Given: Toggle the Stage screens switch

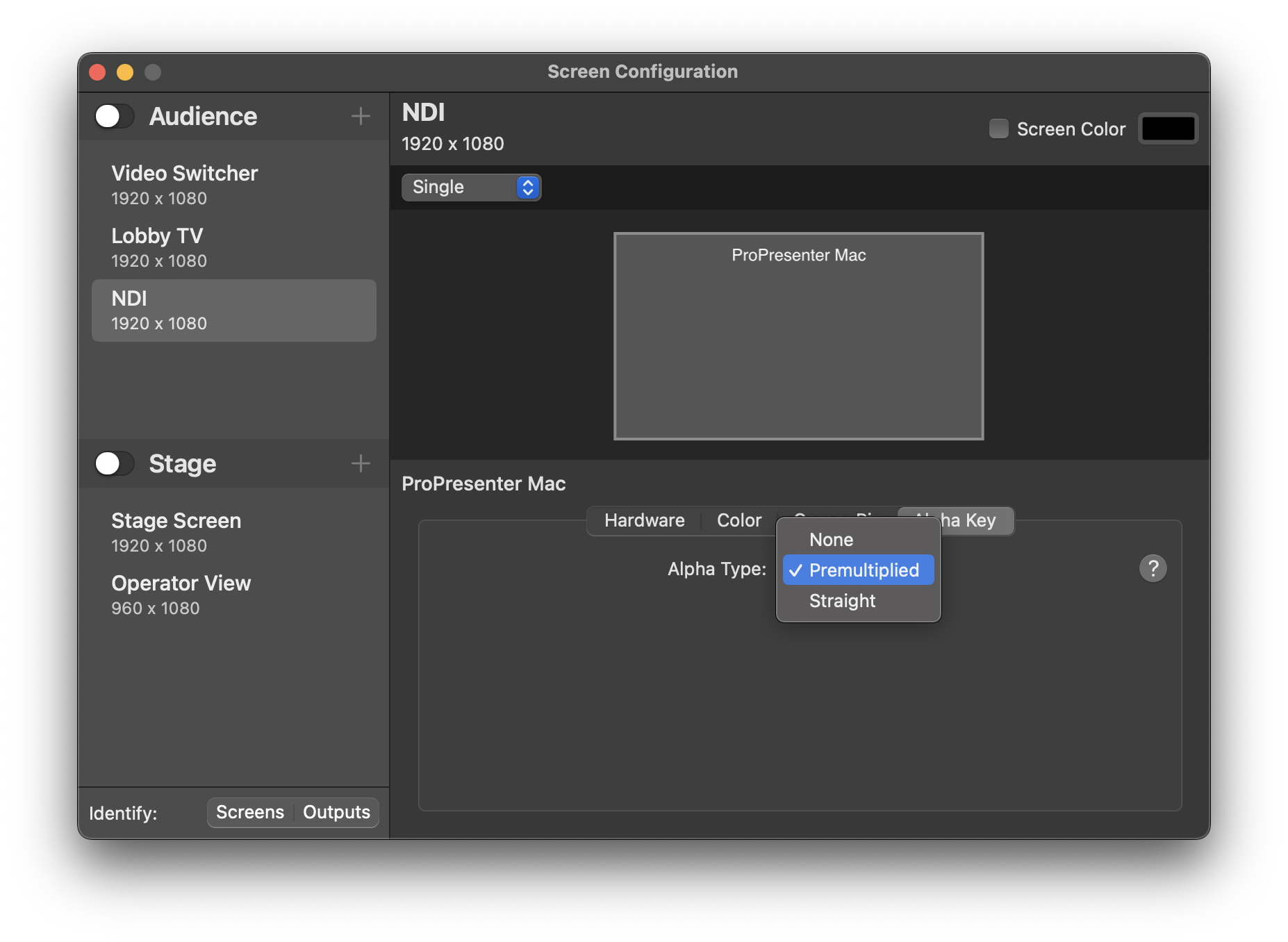Looking at the screenshot, I should pos(115,463).
